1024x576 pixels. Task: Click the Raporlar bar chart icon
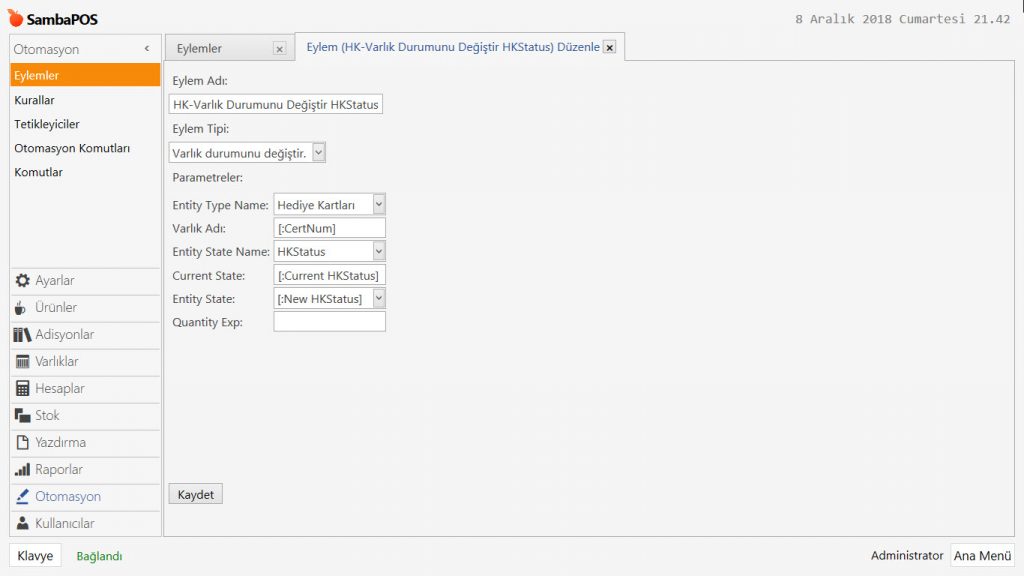click(22, 470)
